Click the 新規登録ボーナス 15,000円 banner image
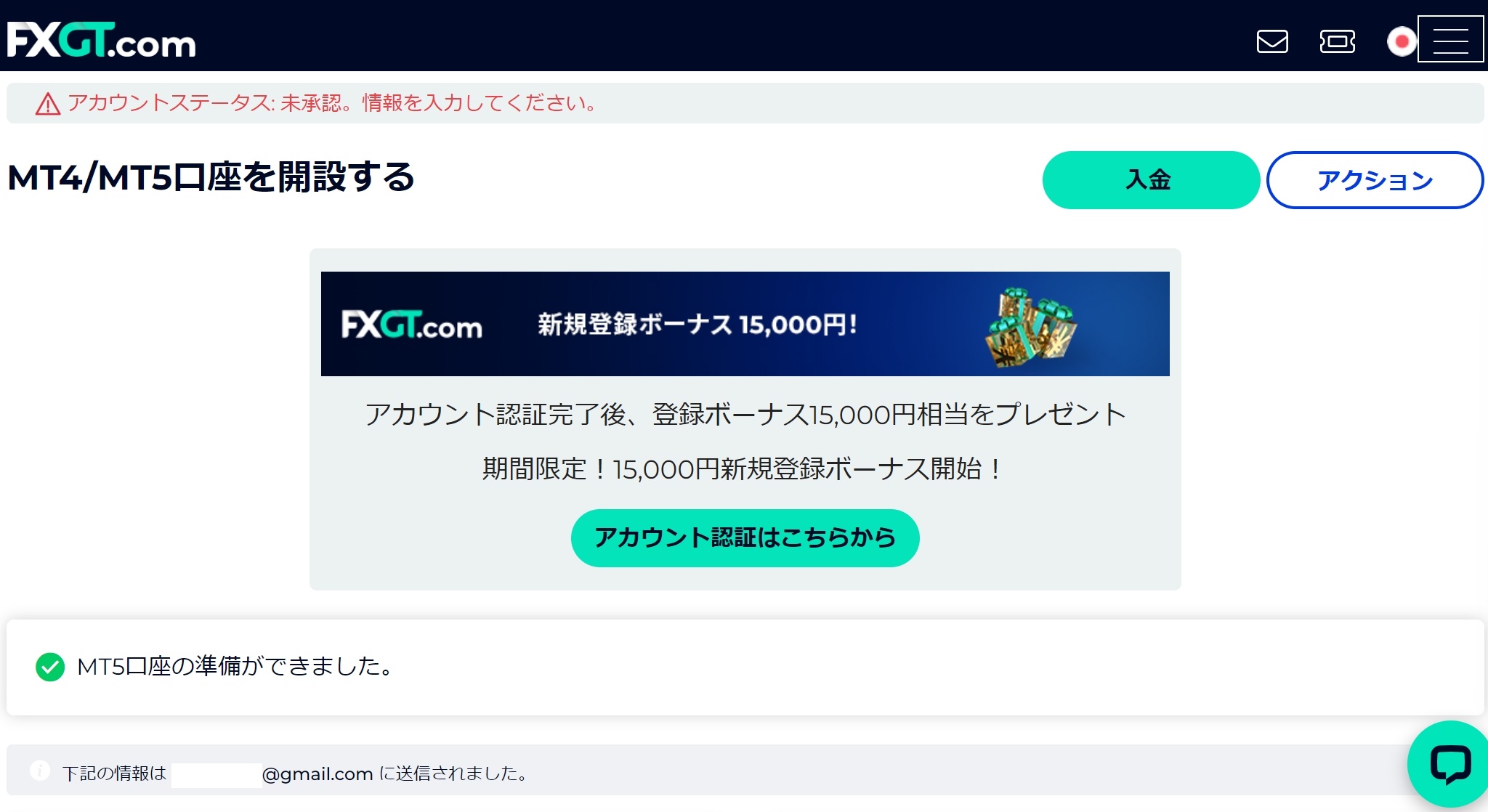The image size is (1488, 812). 745,324
